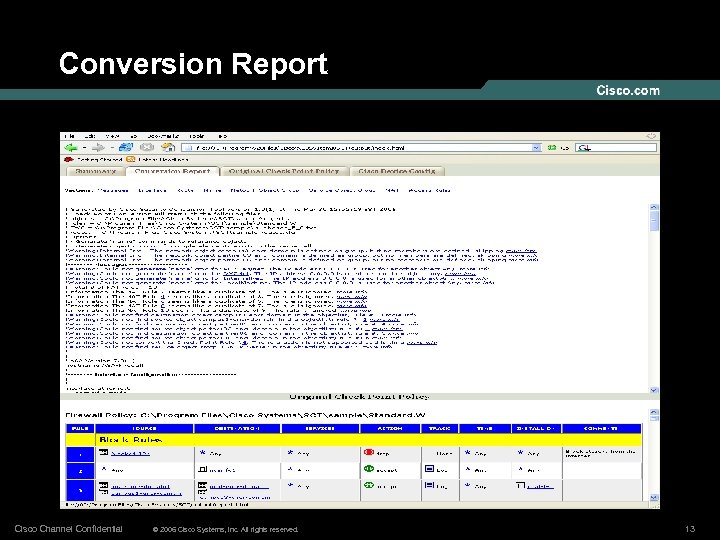Click the browser Reload icon
This screenshot has height=540, width=720.
126,147
